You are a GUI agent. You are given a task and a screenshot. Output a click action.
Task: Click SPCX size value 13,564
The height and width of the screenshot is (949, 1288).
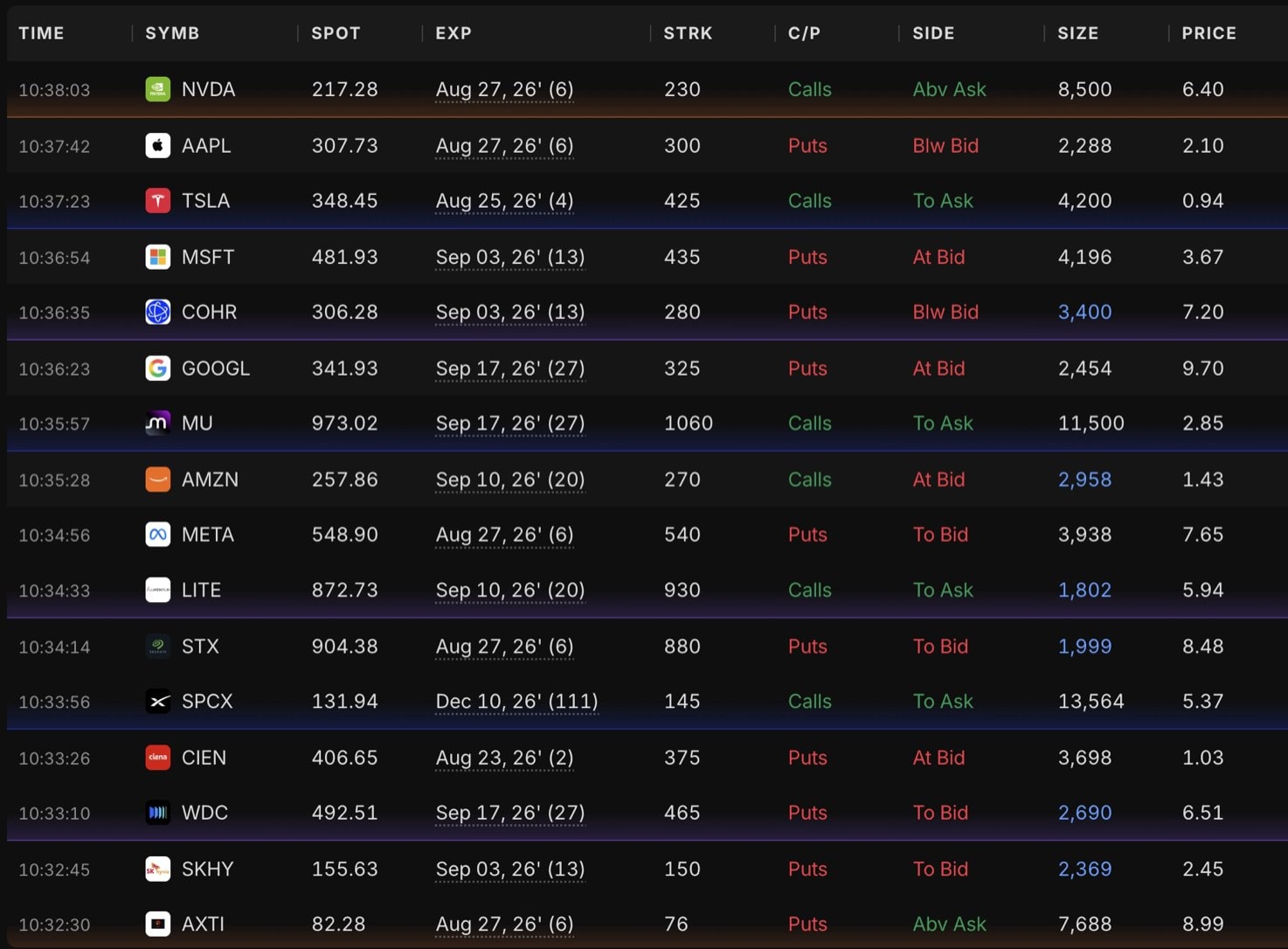click(x=1091, y=701)
